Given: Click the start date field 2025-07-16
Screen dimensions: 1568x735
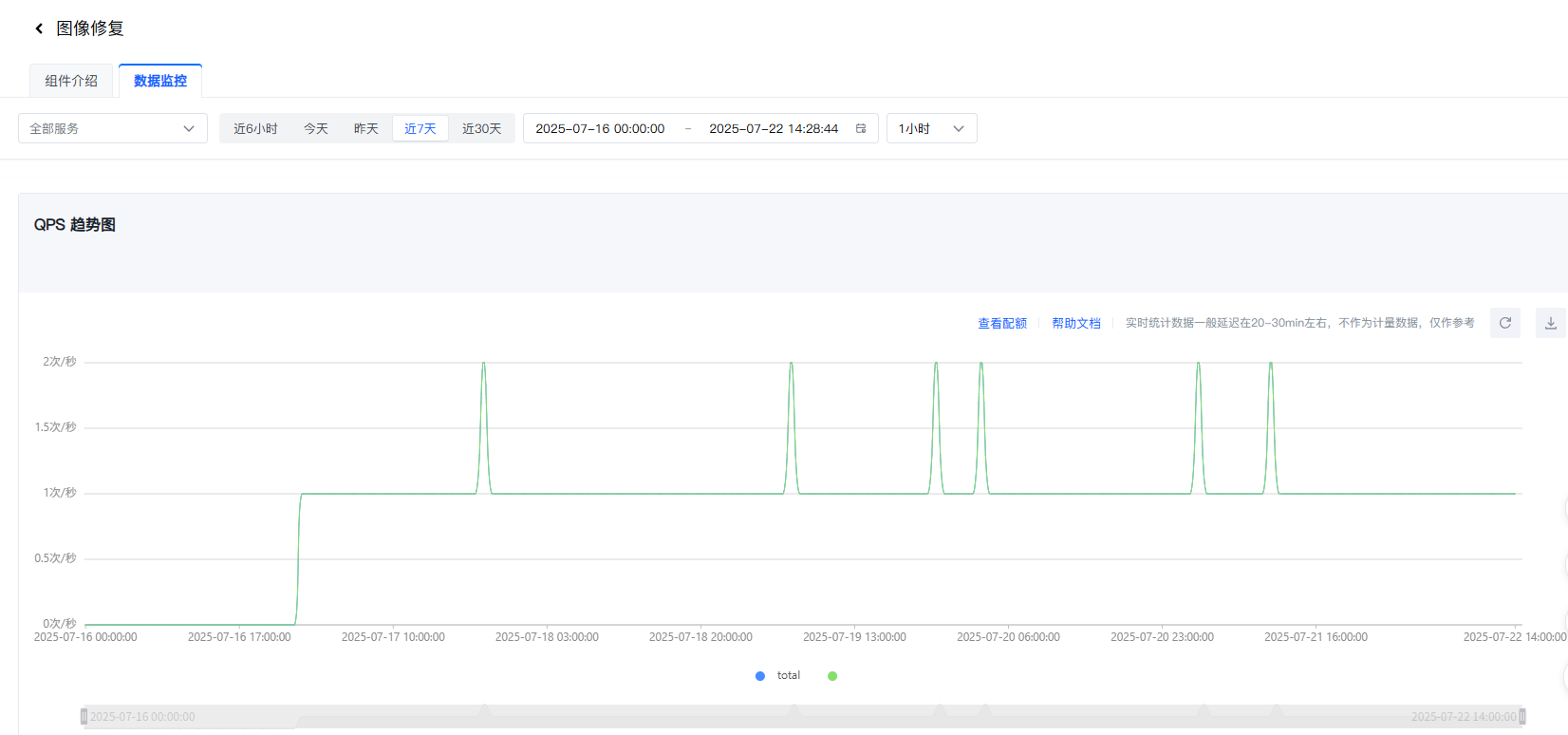Looking at the screenshot, I should [x=600, y=128].
